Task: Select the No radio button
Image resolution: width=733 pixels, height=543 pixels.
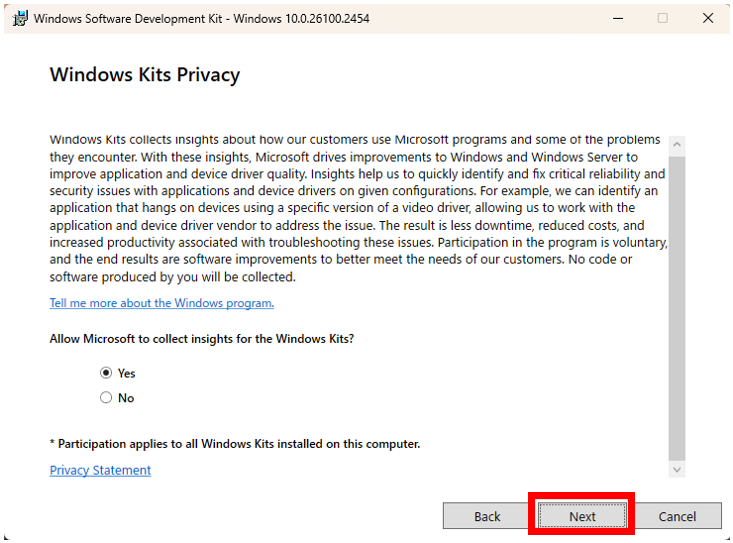Action: 106,398
